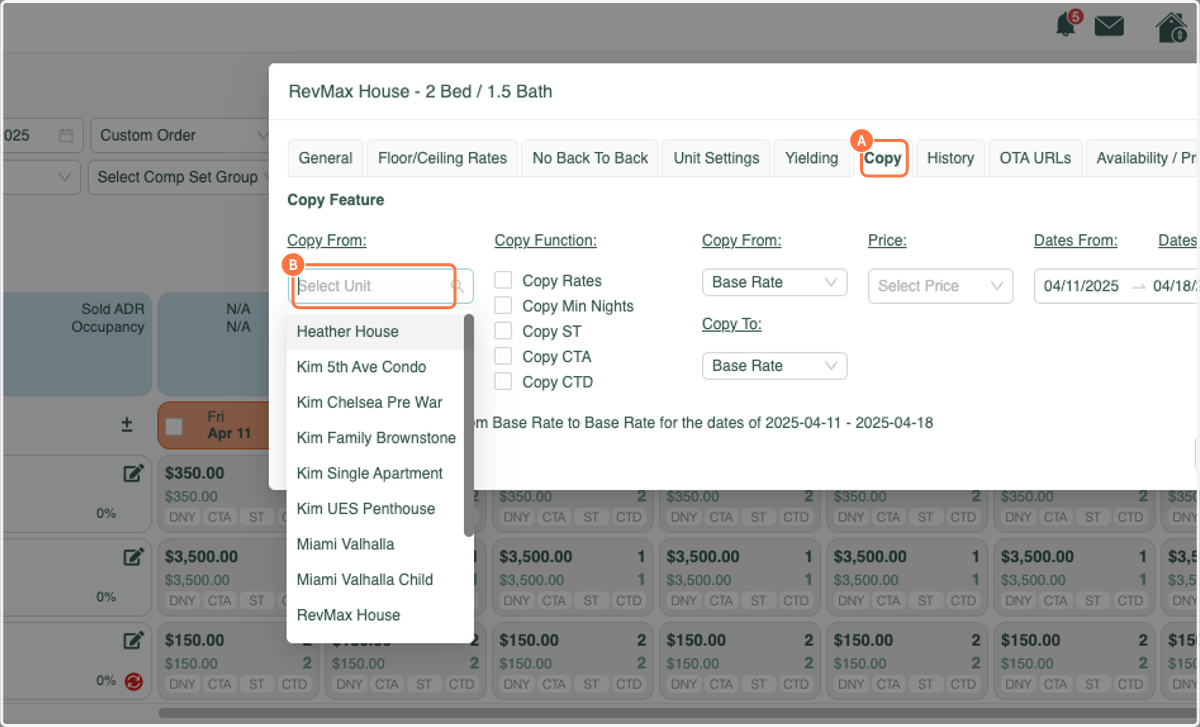
Task: Open the No Back To Back tab
Action: (x=590, y=158)
